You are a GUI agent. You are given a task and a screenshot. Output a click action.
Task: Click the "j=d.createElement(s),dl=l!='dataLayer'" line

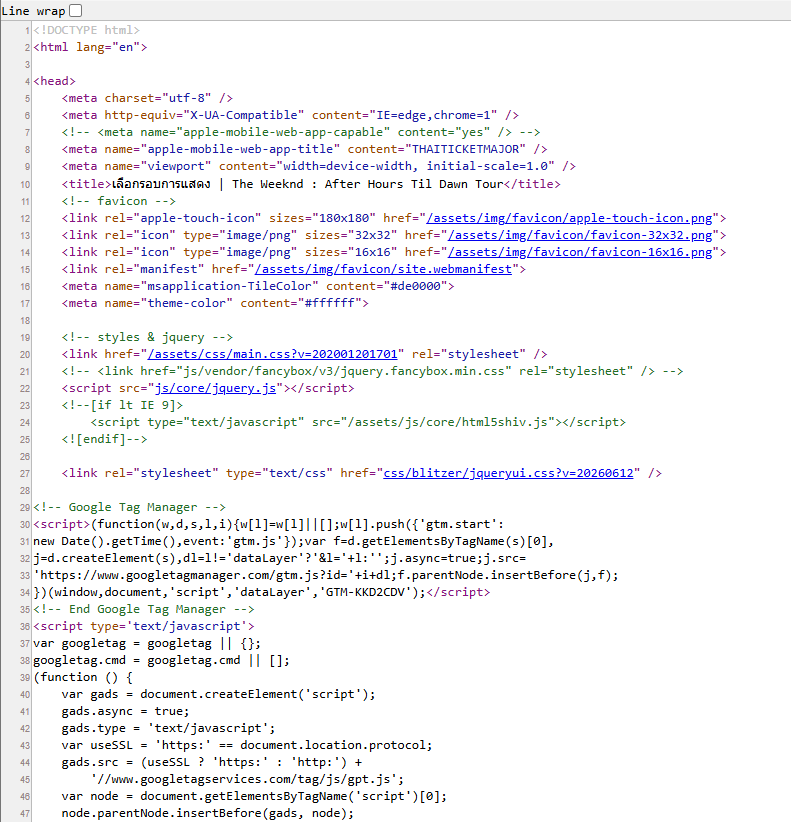click(279, 558)
